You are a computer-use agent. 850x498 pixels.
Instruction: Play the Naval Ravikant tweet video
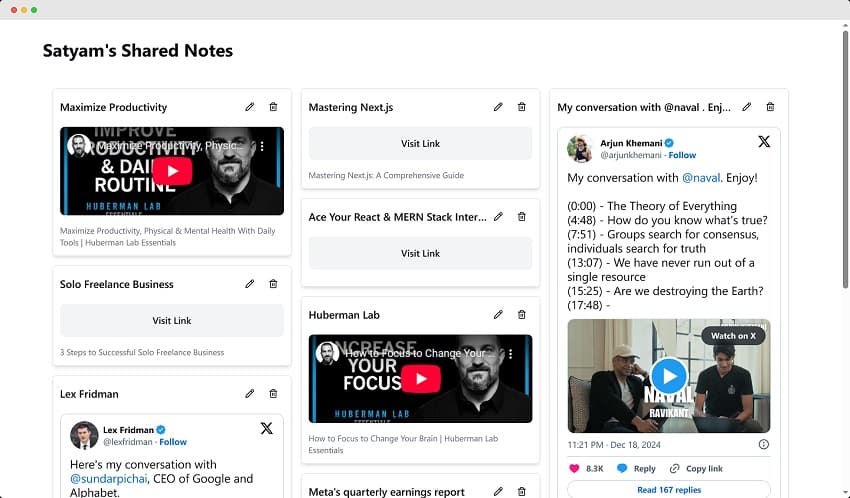pos(668,376)
